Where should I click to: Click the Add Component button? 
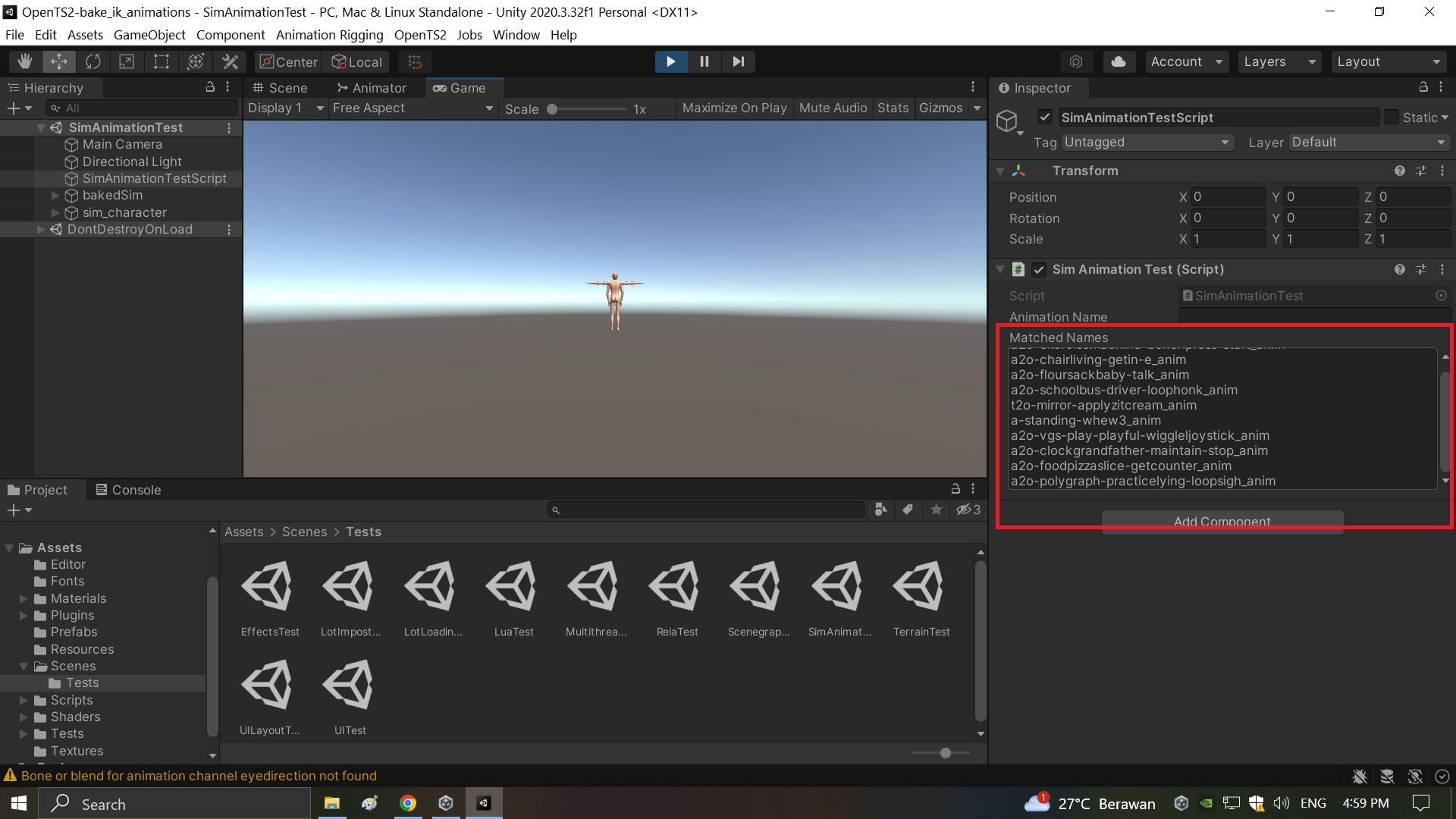(1221, 521)
